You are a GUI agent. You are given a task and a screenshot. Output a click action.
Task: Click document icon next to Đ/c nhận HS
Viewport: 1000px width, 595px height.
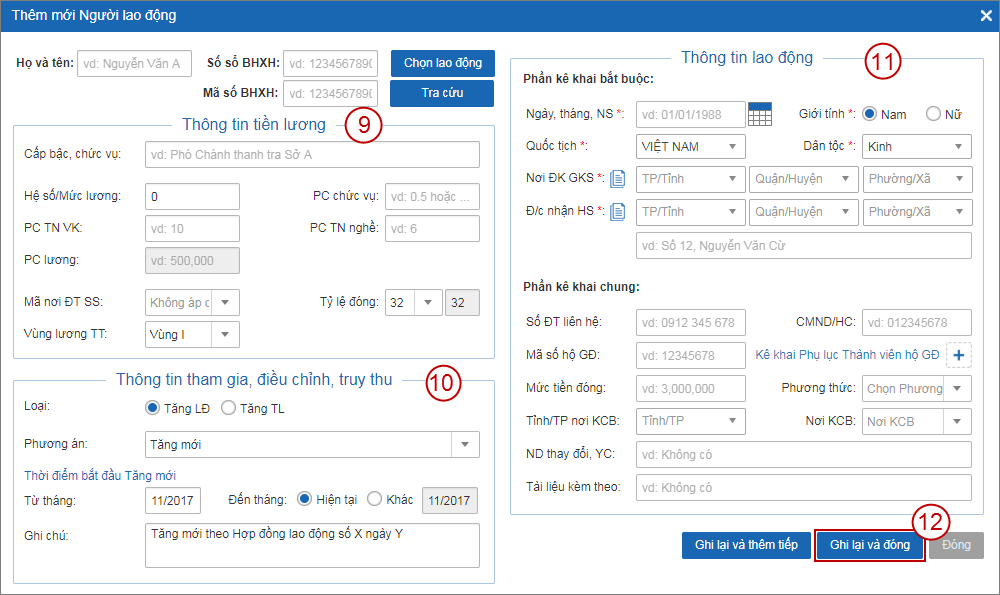point(618,212)
